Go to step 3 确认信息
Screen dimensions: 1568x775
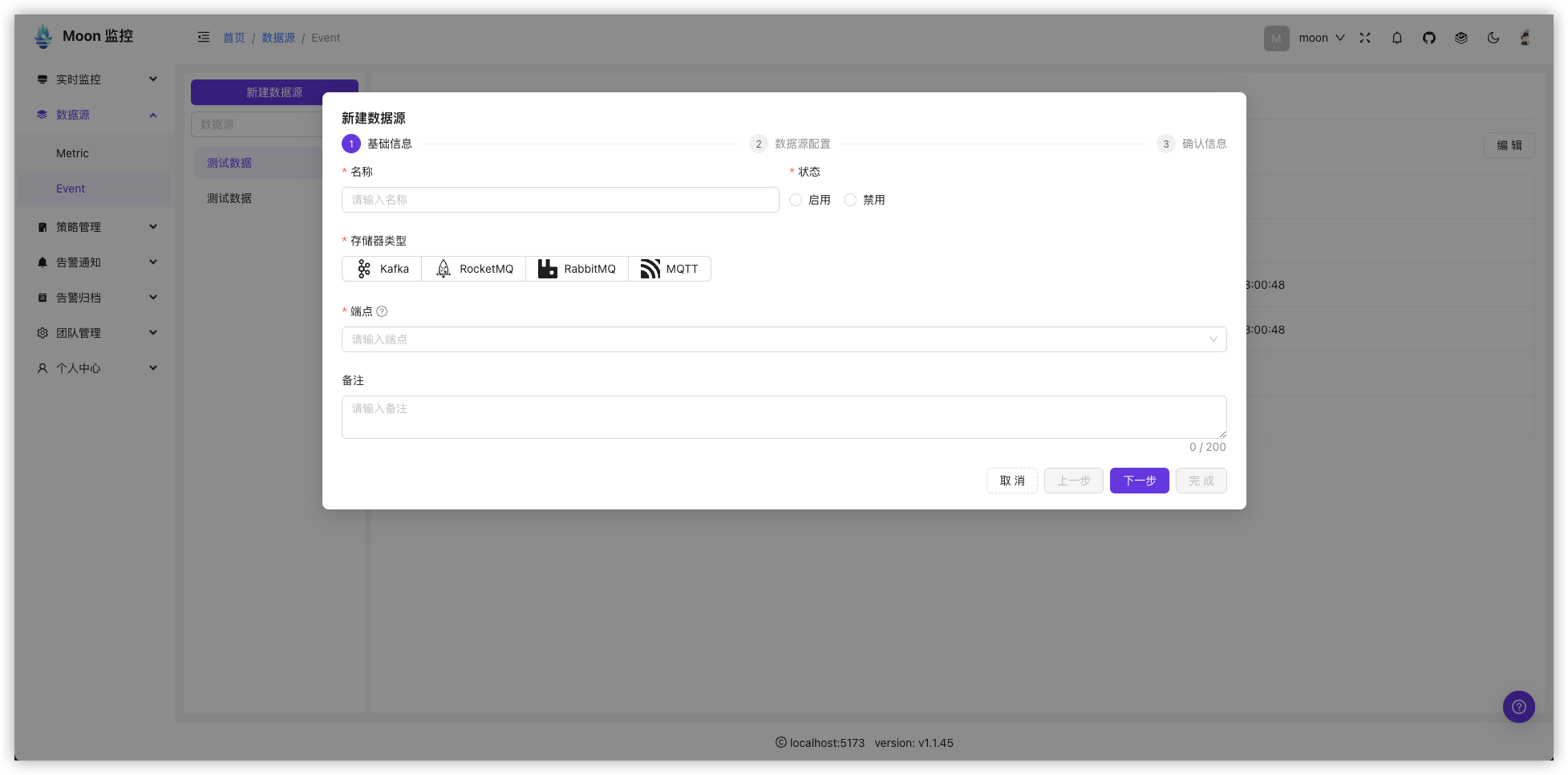(1192, 144)
